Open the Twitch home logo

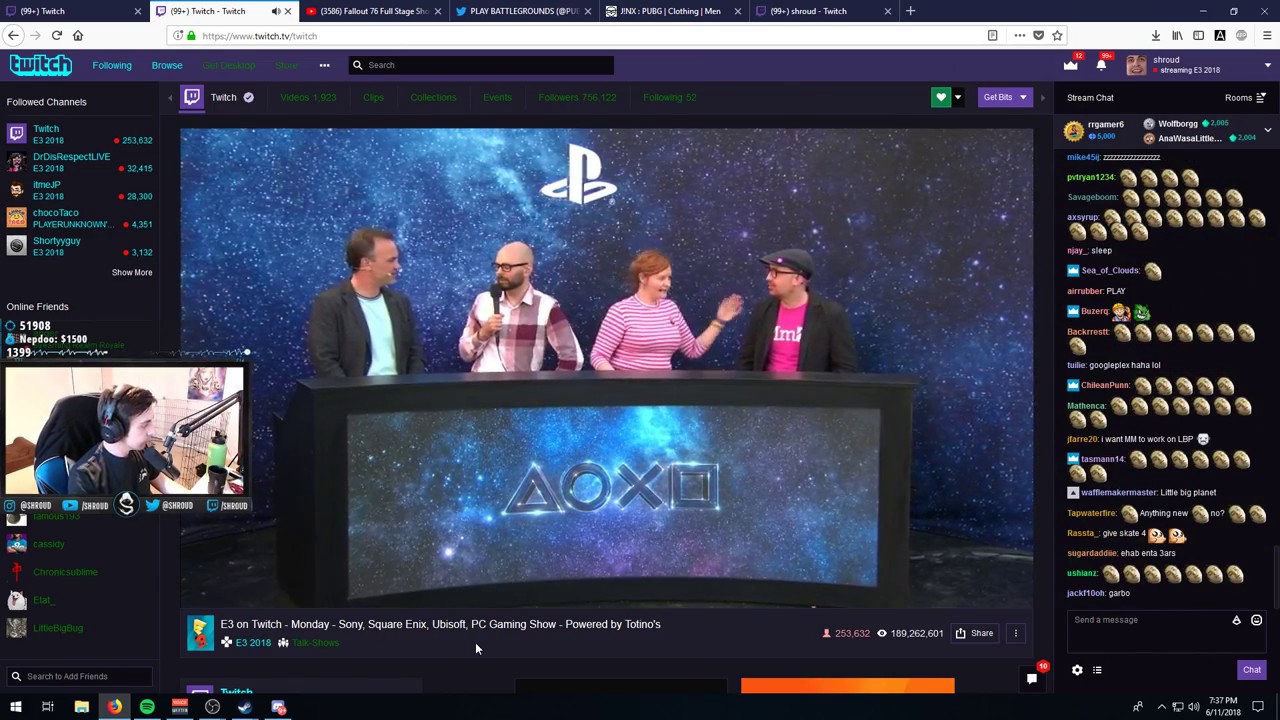[x=41, y=65]
